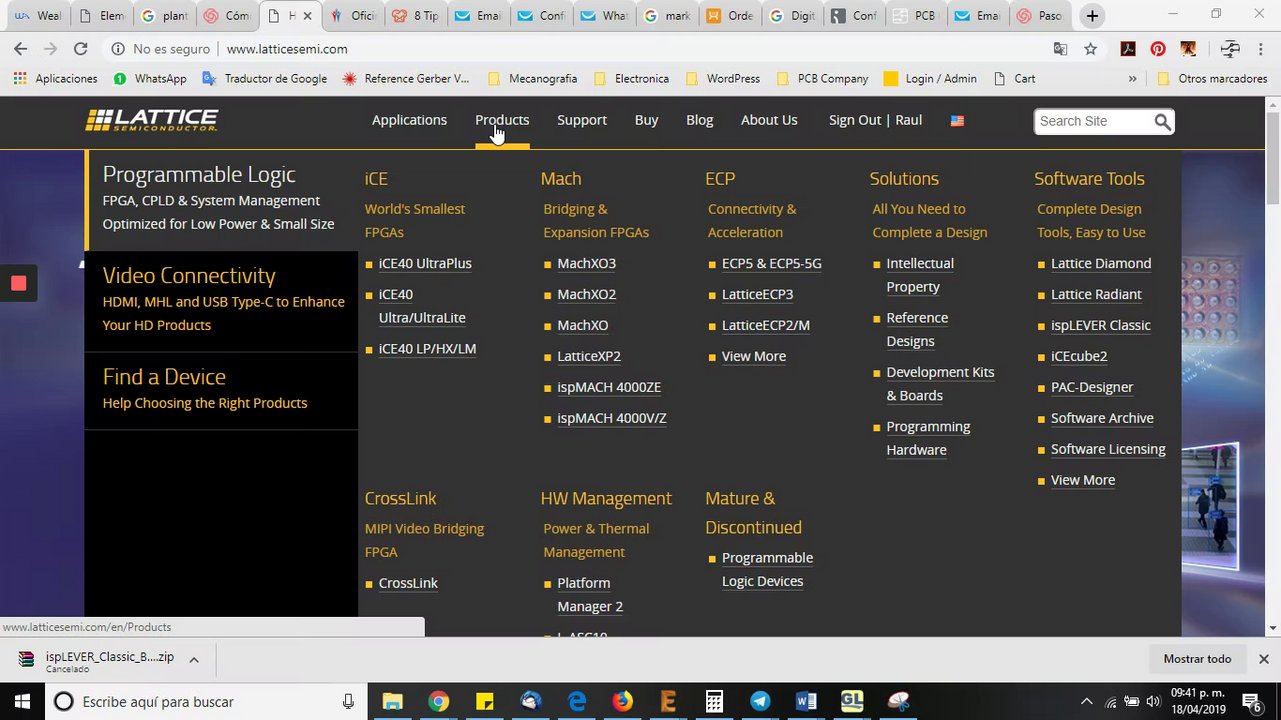Open the Applications menu

click(x=409, y=120)
